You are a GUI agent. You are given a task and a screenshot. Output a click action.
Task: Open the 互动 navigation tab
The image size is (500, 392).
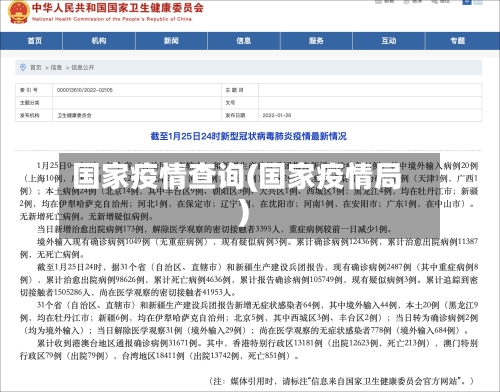[x=389, y=41]
